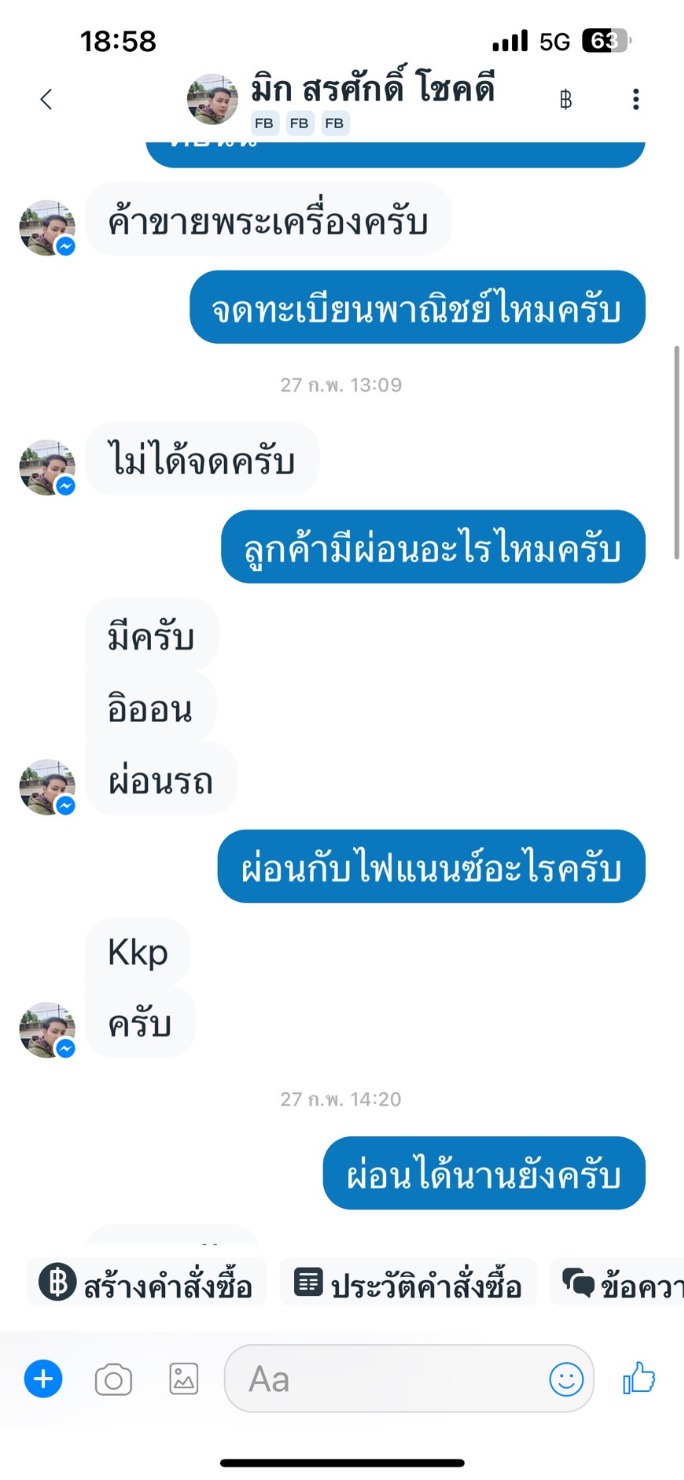The width and height of the screenshot is (684, 1480).
Task: Tap sender avatar beside ไม่ได้จดครับ message
Action: pos(48,468)
